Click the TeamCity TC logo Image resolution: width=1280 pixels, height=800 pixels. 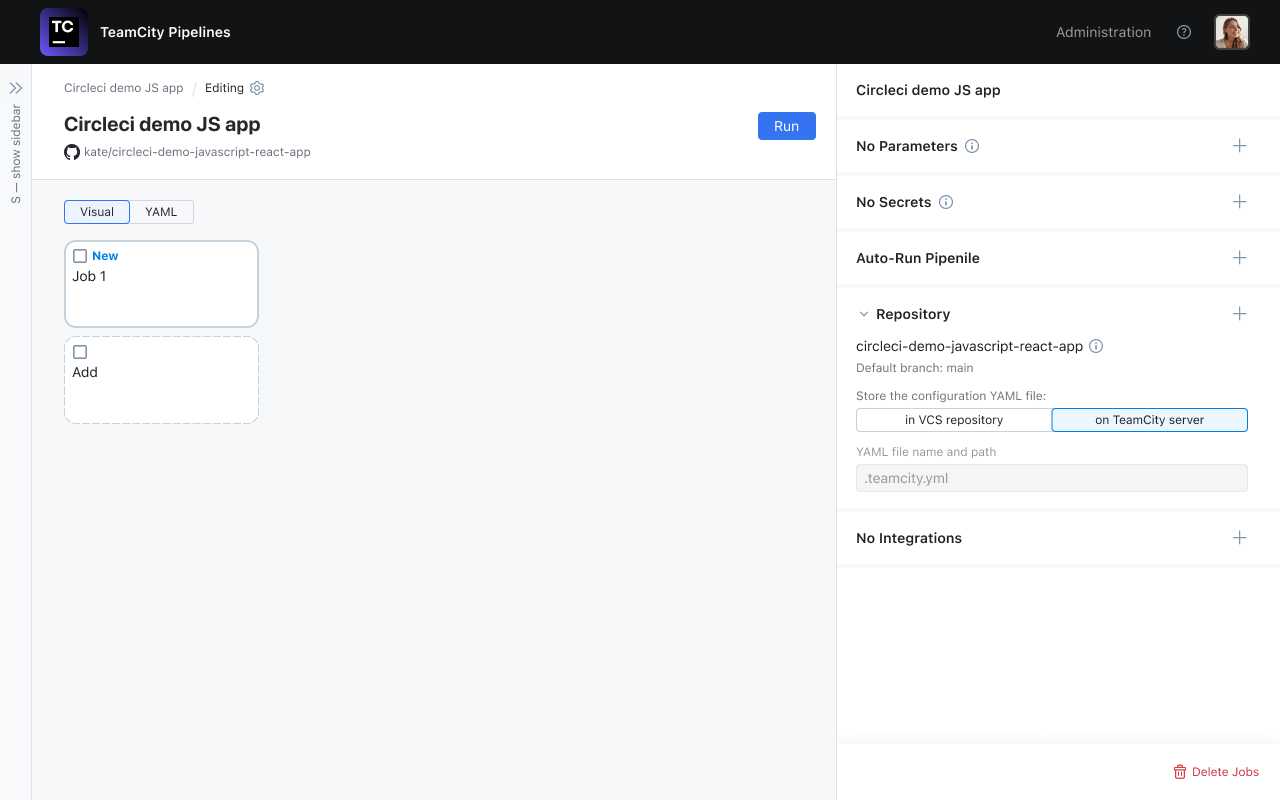(63, 32)
